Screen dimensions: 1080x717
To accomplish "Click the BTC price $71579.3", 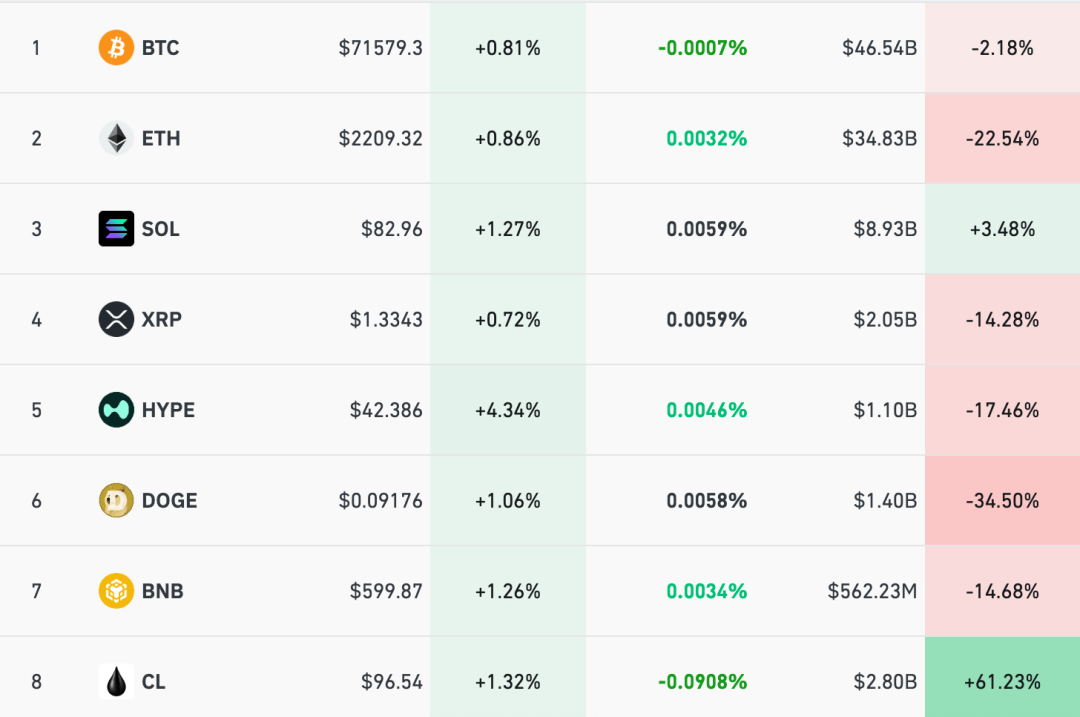I will tap(380, 48).
